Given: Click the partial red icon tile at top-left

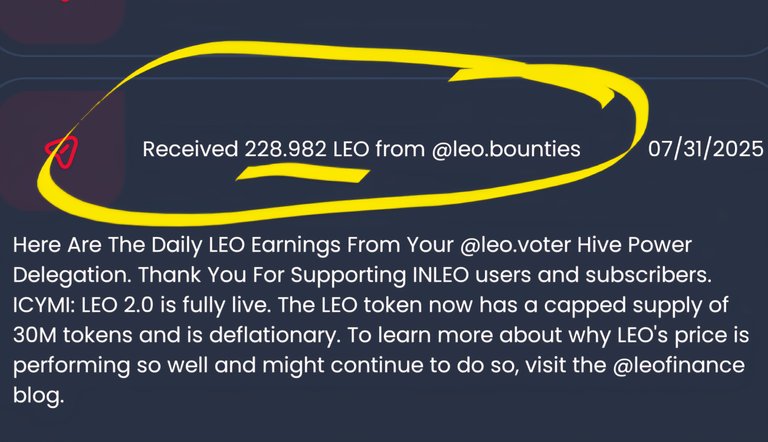Looking at the screenshot, I should coord(61,19).
